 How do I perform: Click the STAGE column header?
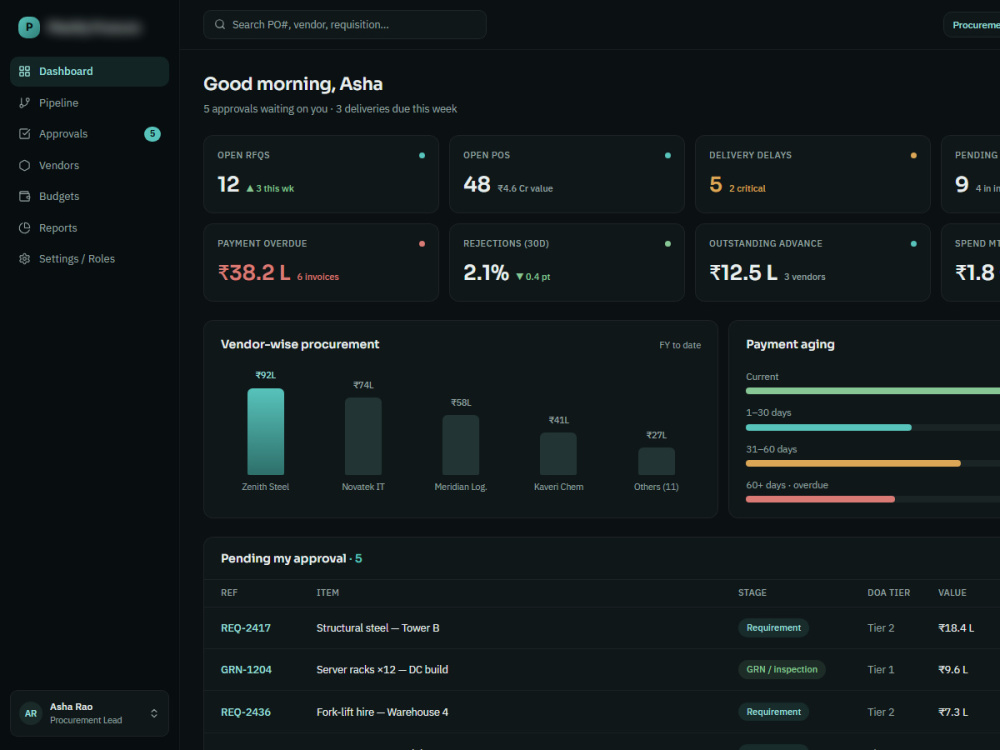pos(753,593)
